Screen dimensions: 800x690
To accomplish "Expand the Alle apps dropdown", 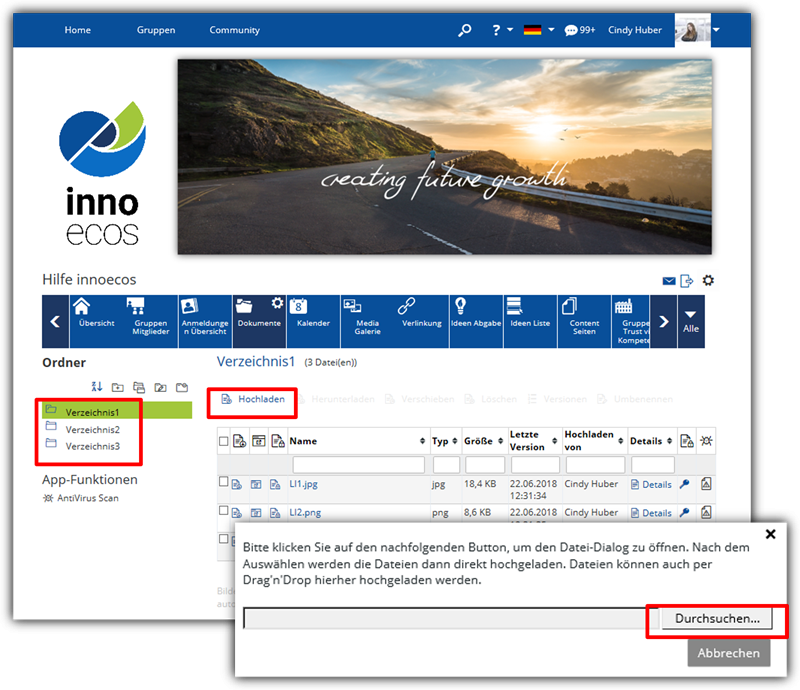I will tap(690, 321).
